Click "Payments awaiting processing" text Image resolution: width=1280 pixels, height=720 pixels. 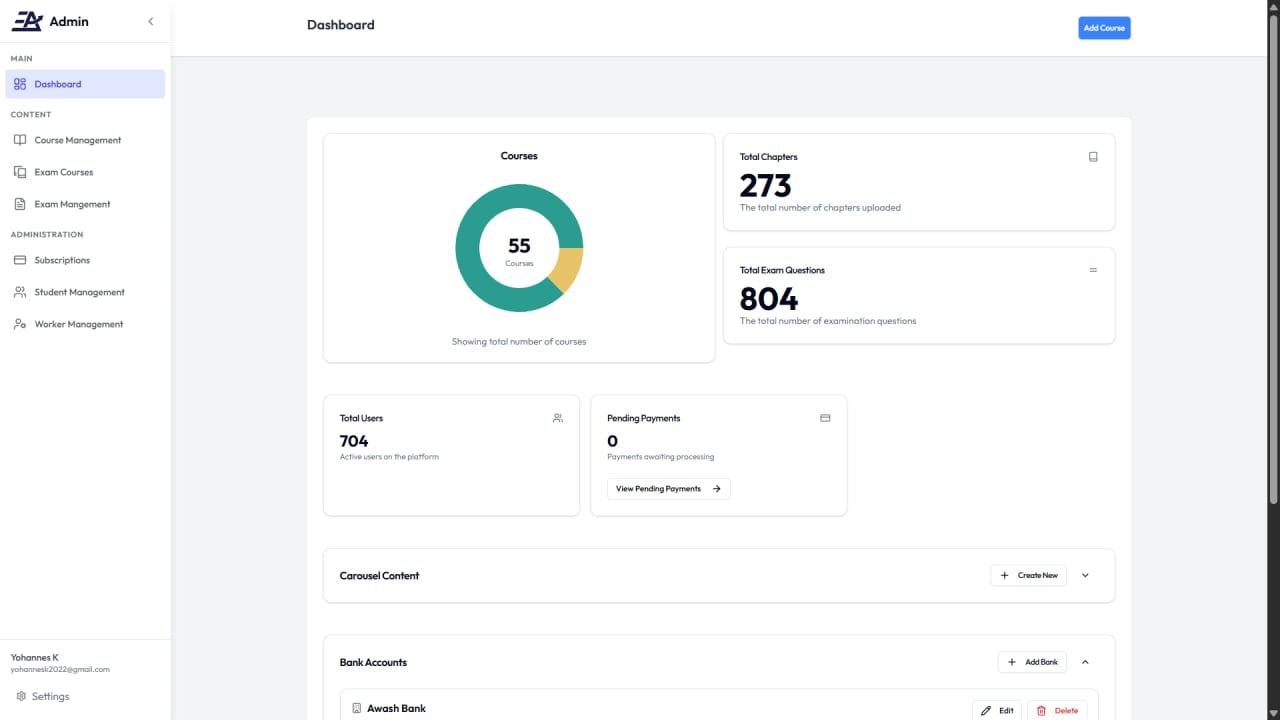coord(661,457)
